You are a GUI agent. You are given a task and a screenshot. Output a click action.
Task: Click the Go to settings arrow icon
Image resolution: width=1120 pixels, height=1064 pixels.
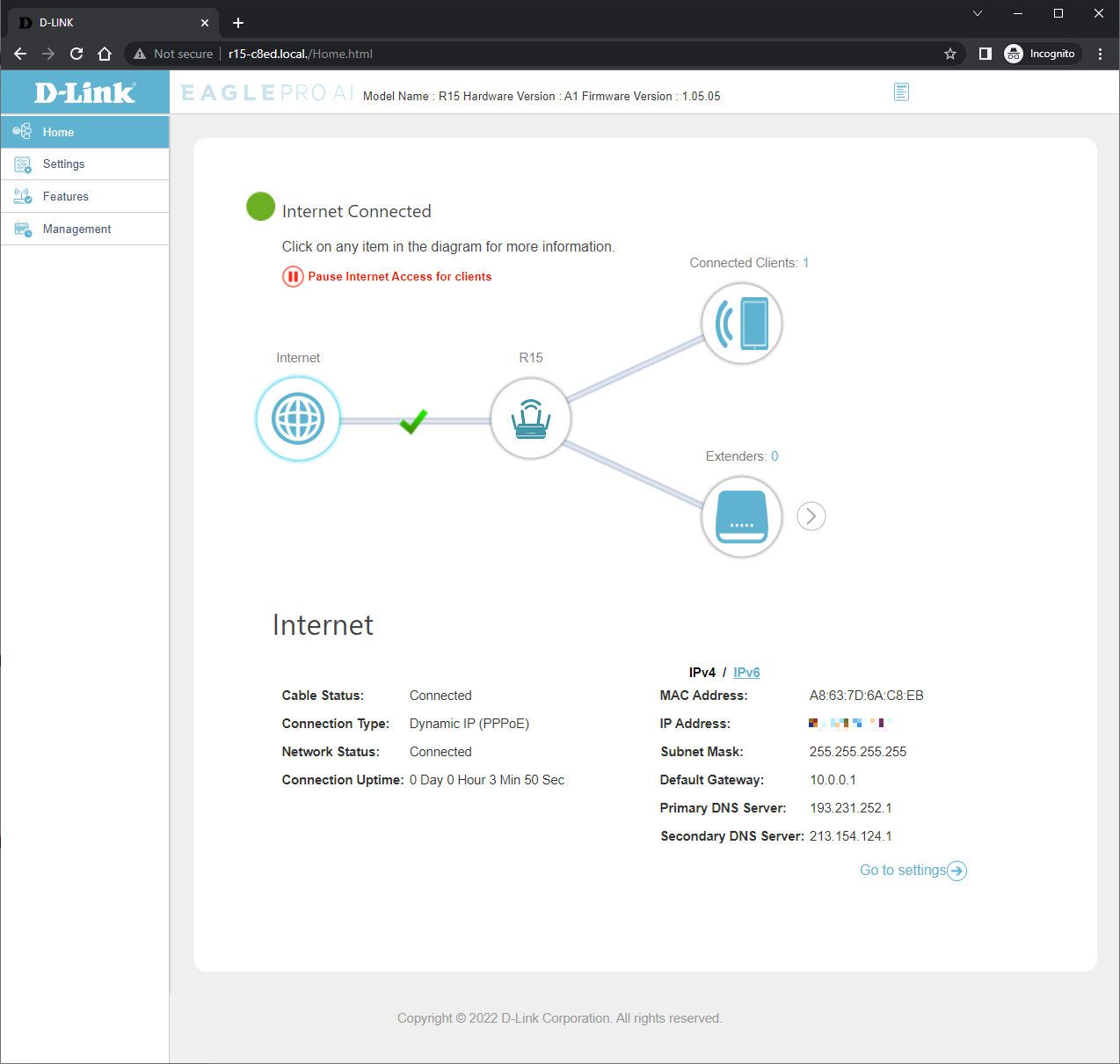coord(957,871)
